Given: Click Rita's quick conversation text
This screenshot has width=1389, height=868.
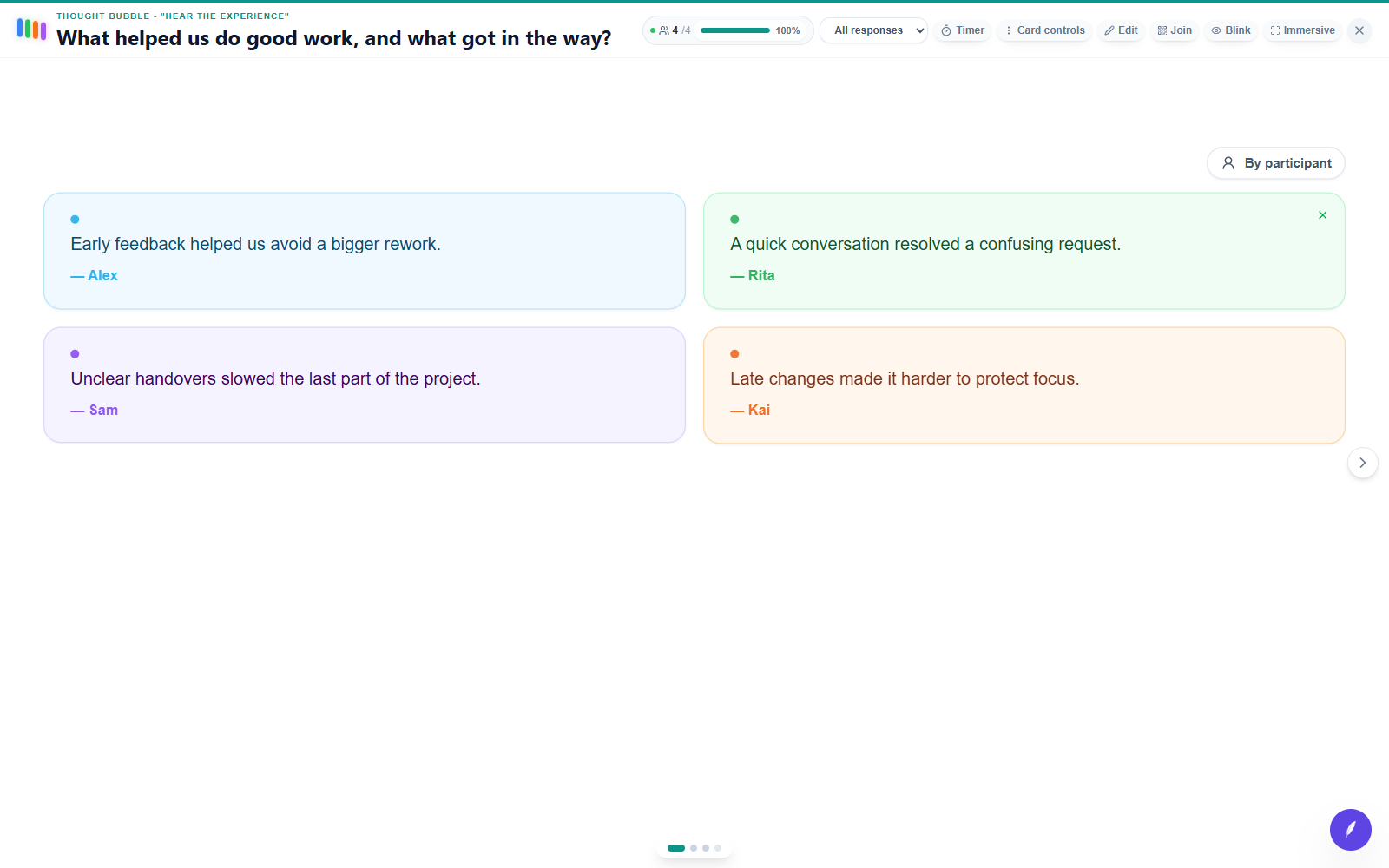Looking at the screenshot, I should coord(925,244).
